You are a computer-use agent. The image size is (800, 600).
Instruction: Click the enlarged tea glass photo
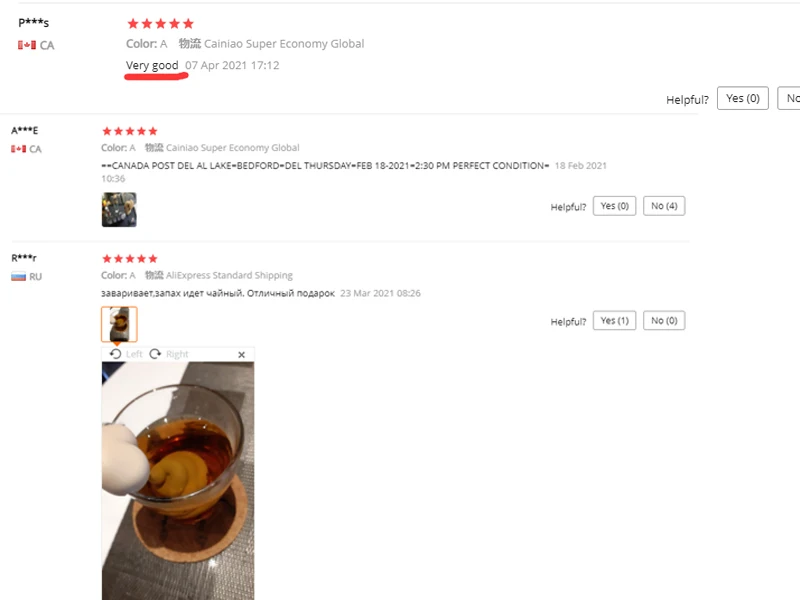pos(178,481)
